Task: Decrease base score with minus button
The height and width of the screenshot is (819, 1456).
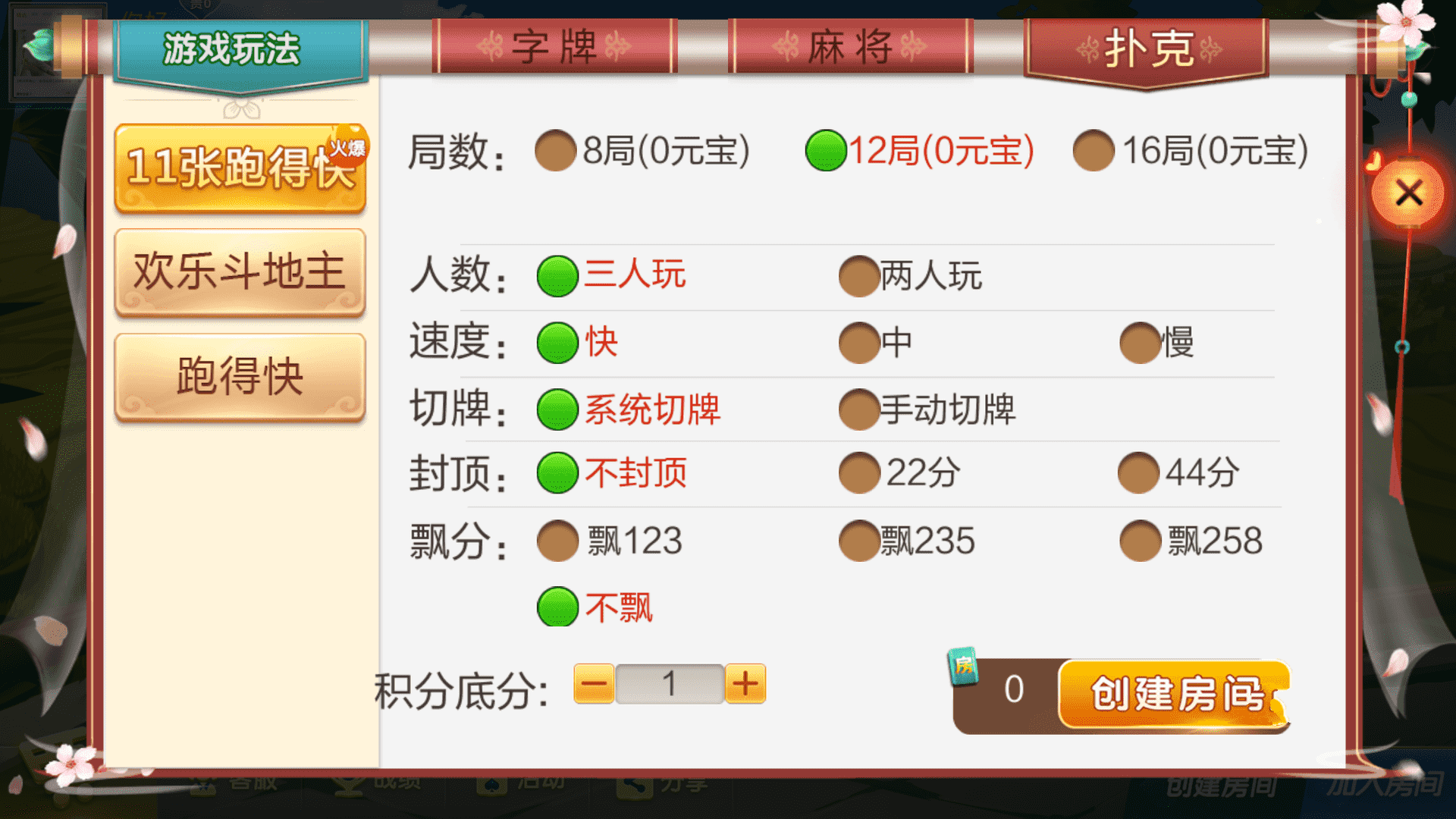Action: pos(595,684)
